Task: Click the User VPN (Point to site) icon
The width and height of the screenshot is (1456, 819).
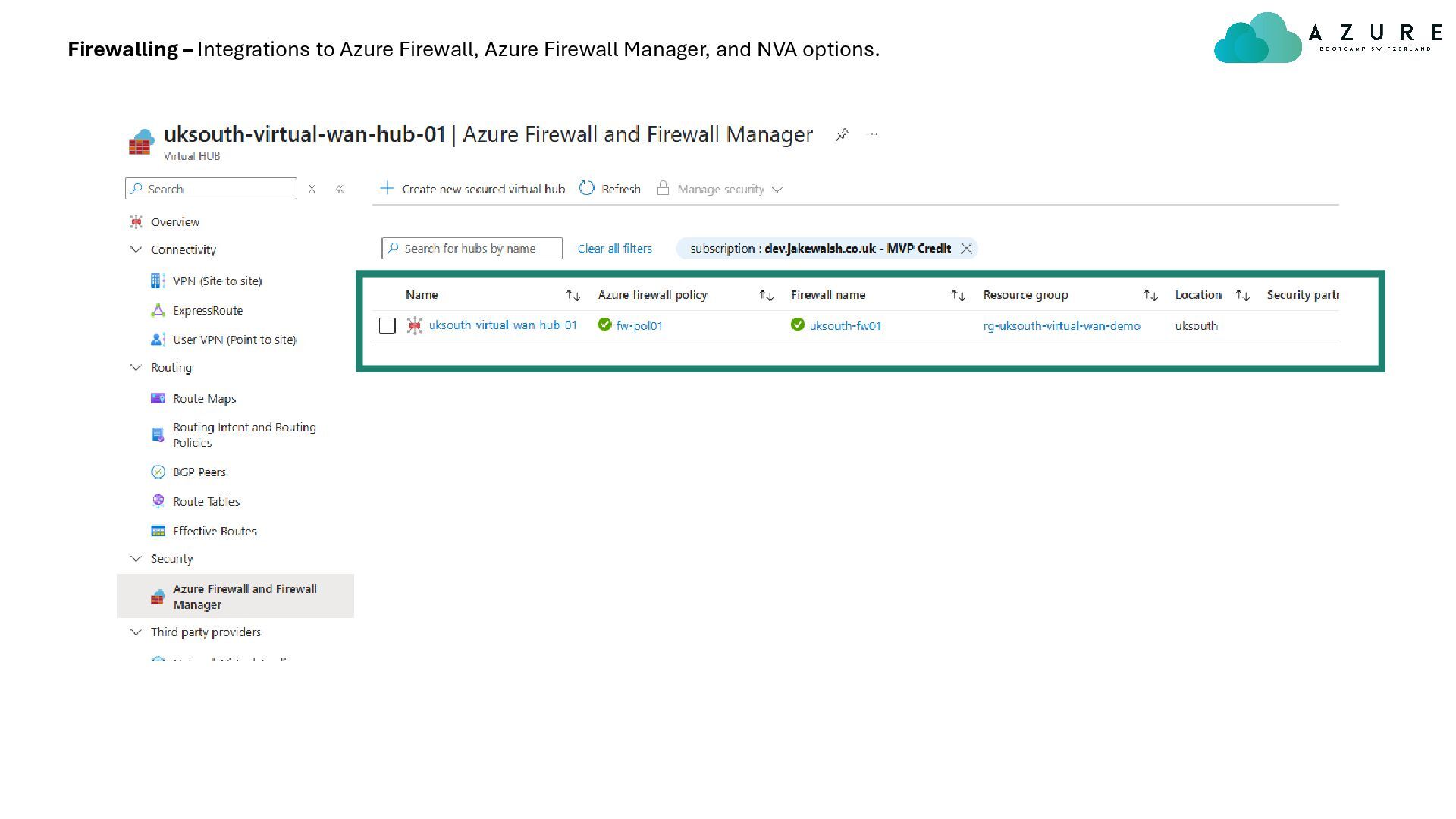Action: click(x=158, y=340)
